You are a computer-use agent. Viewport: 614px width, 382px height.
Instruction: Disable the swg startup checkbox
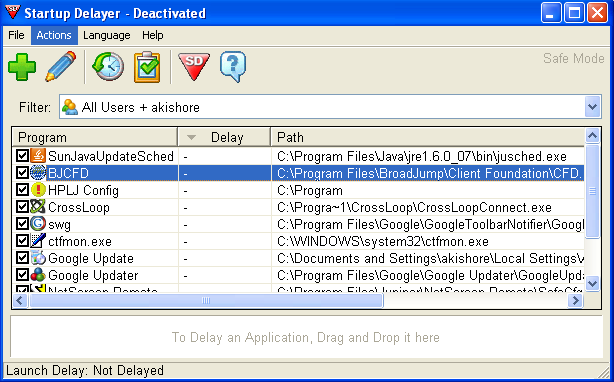tap(22, 224)
